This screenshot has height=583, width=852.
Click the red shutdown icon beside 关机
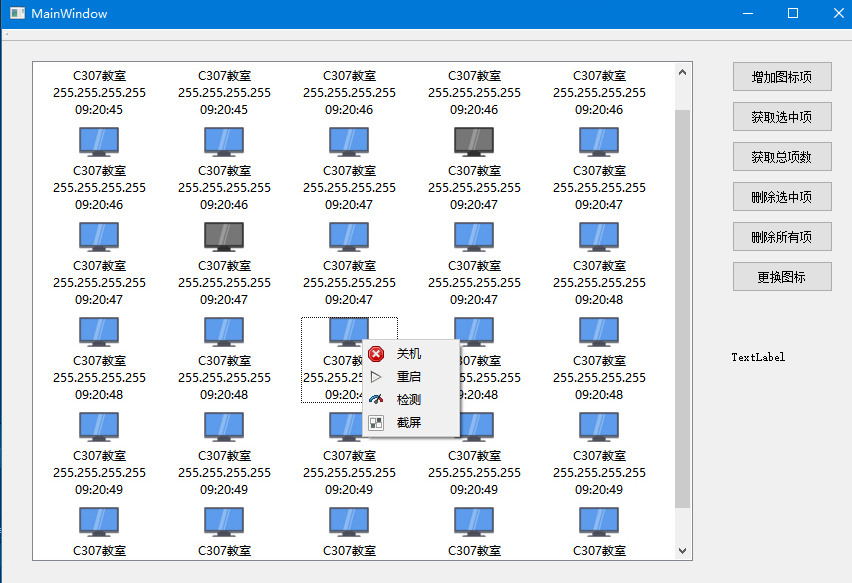click(375, 353)
